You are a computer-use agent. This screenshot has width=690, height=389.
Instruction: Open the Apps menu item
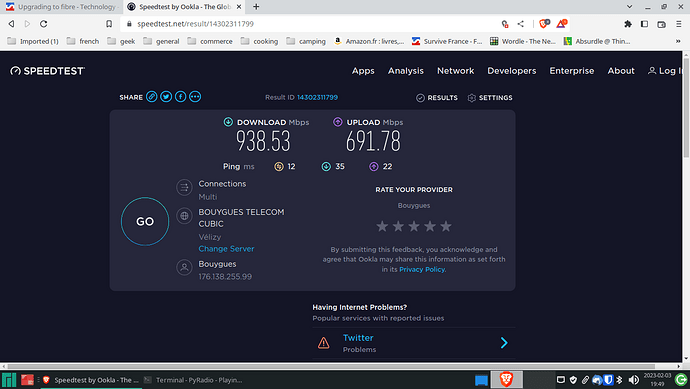click(363, 71)
